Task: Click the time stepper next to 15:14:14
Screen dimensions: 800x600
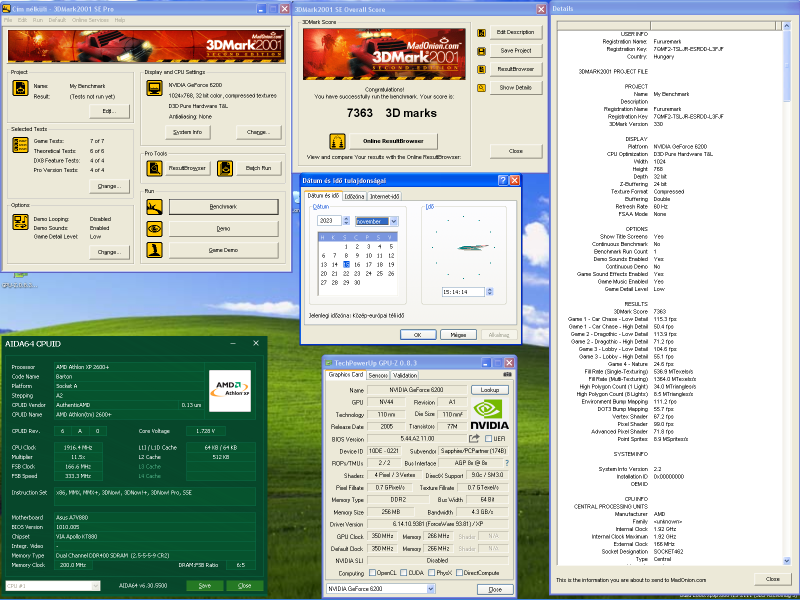Action: (490, 292)
